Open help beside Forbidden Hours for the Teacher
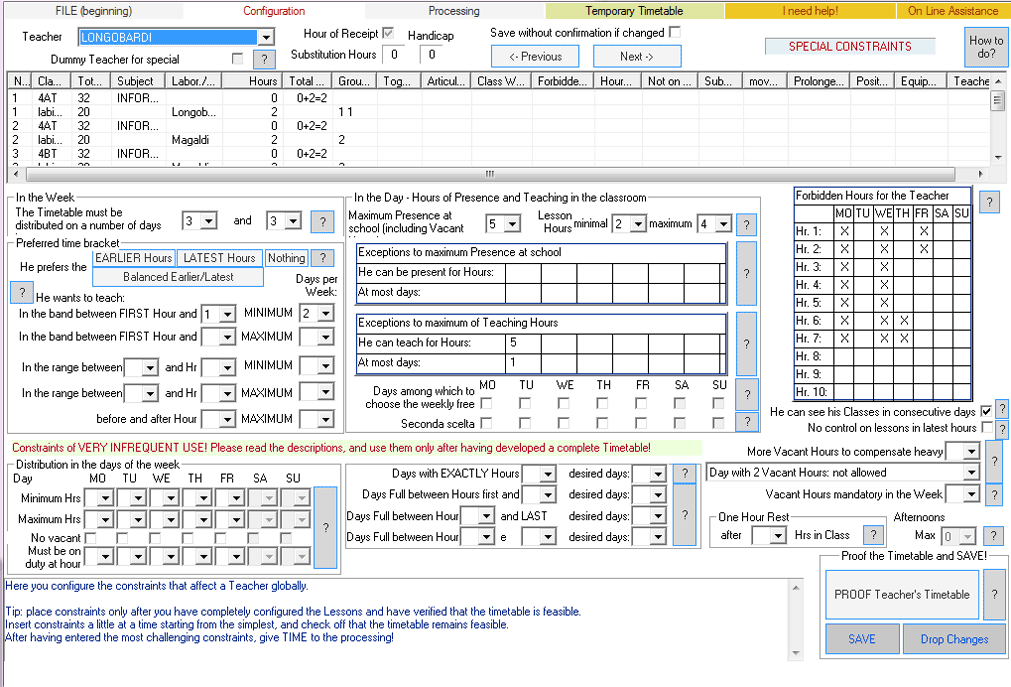The width and height of the screenshot is (1011, 687). point(989,202)
